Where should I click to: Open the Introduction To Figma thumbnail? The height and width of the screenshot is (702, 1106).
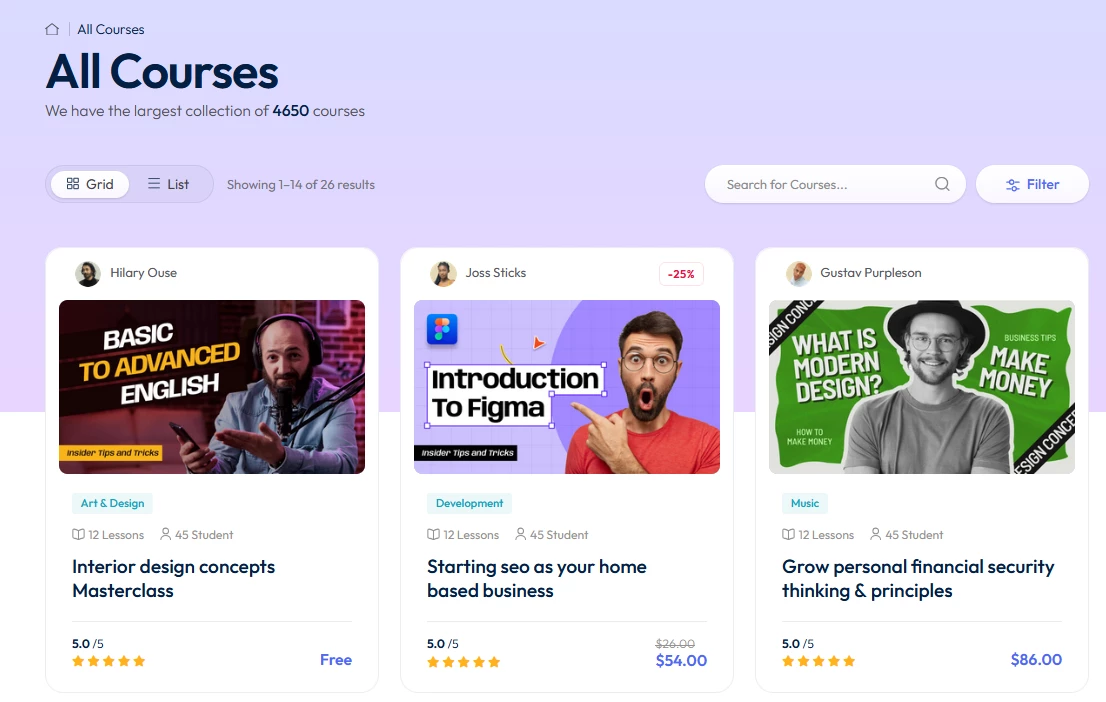coord(567,387)
